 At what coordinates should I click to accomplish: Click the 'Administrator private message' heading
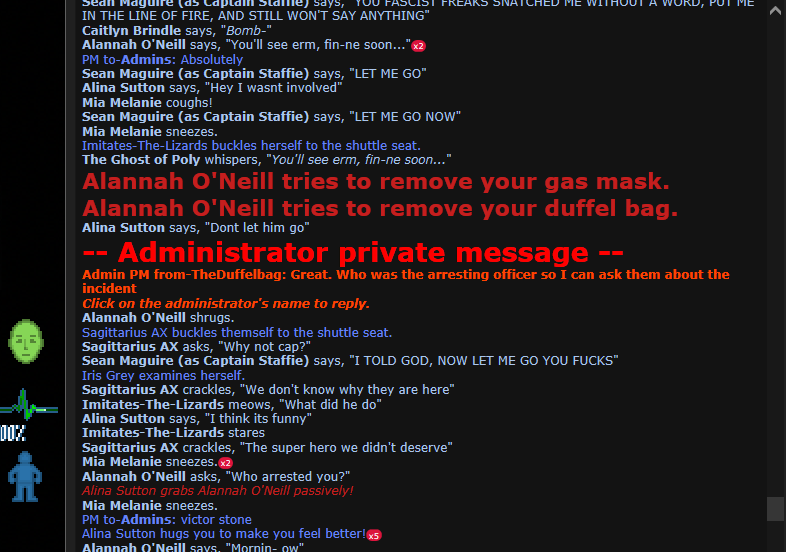353,252
